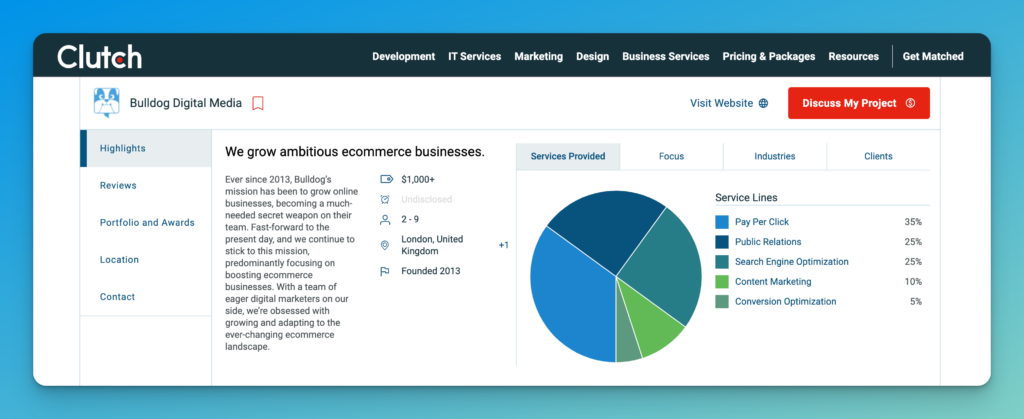Click the teal SEO pie slice

point(663,264)
